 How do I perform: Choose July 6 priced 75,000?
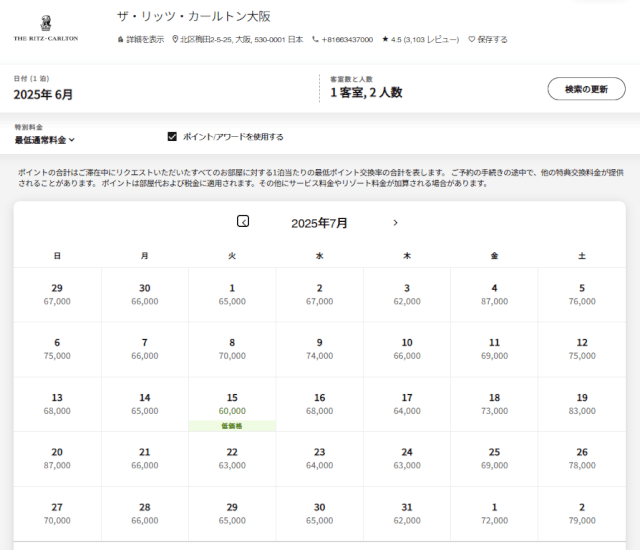coord(57,349)
